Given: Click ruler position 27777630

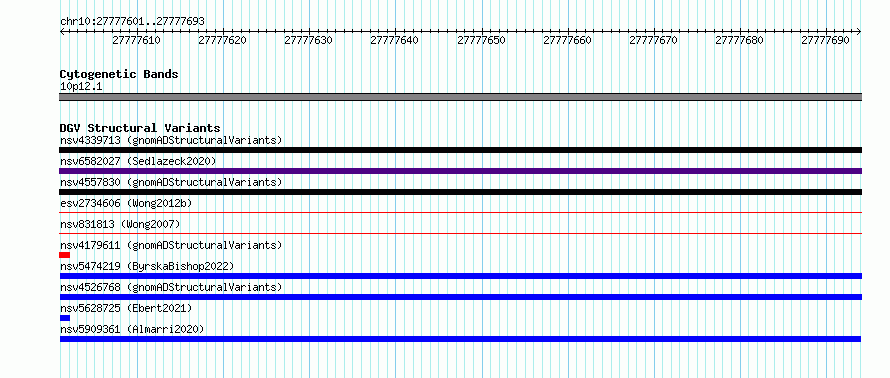Looking at the screenshot, I should pos(308,40).
